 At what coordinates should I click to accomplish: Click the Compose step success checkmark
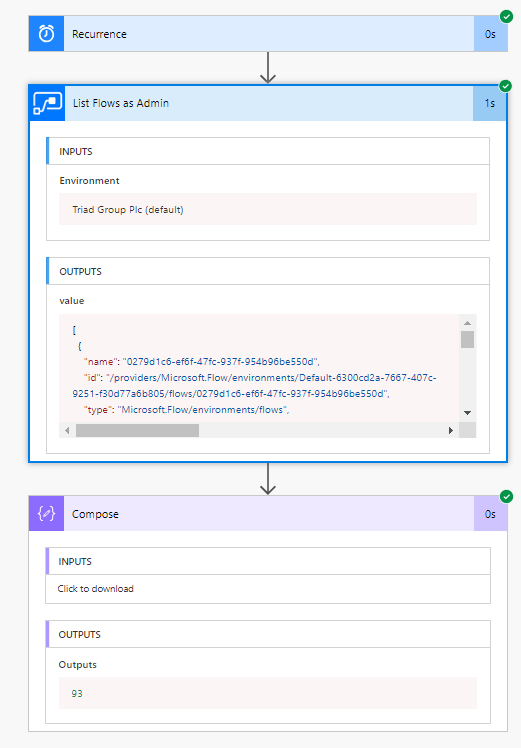pyautogui.click(x=506, y=497)
